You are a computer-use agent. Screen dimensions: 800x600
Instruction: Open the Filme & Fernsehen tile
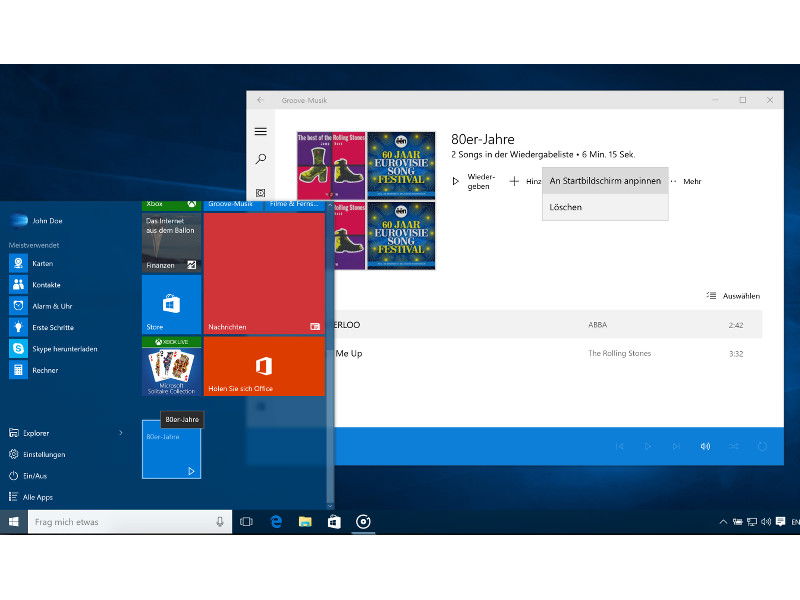pyautogui.click(x=295, y=205)
